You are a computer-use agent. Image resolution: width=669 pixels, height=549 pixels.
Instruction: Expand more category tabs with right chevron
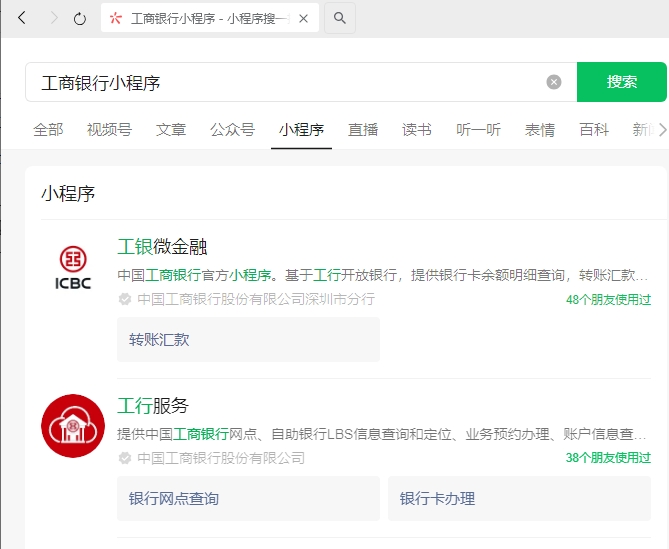662,130
